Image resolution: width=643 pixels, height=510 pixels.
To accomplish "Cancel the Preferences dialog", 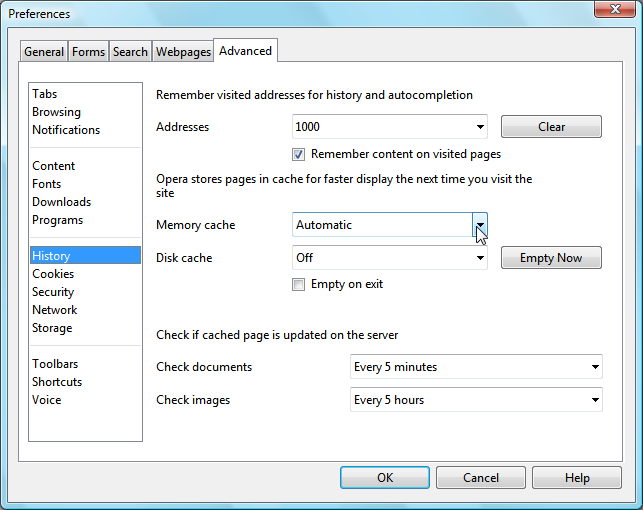I will click(481, 478).
